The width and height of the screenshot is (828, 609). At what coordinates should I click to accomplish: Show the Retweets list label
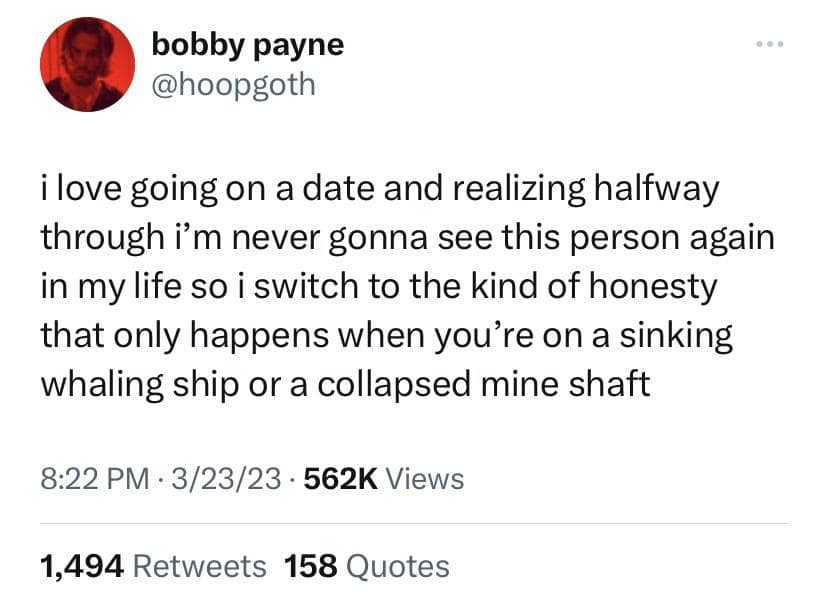tap(199, 567)
